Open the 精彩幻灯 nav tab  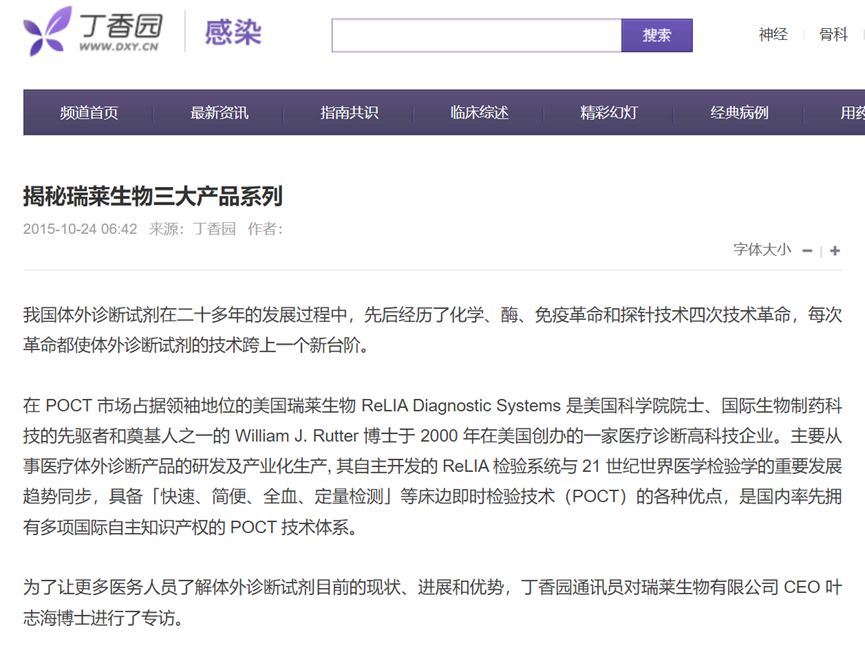pos(609,113)
